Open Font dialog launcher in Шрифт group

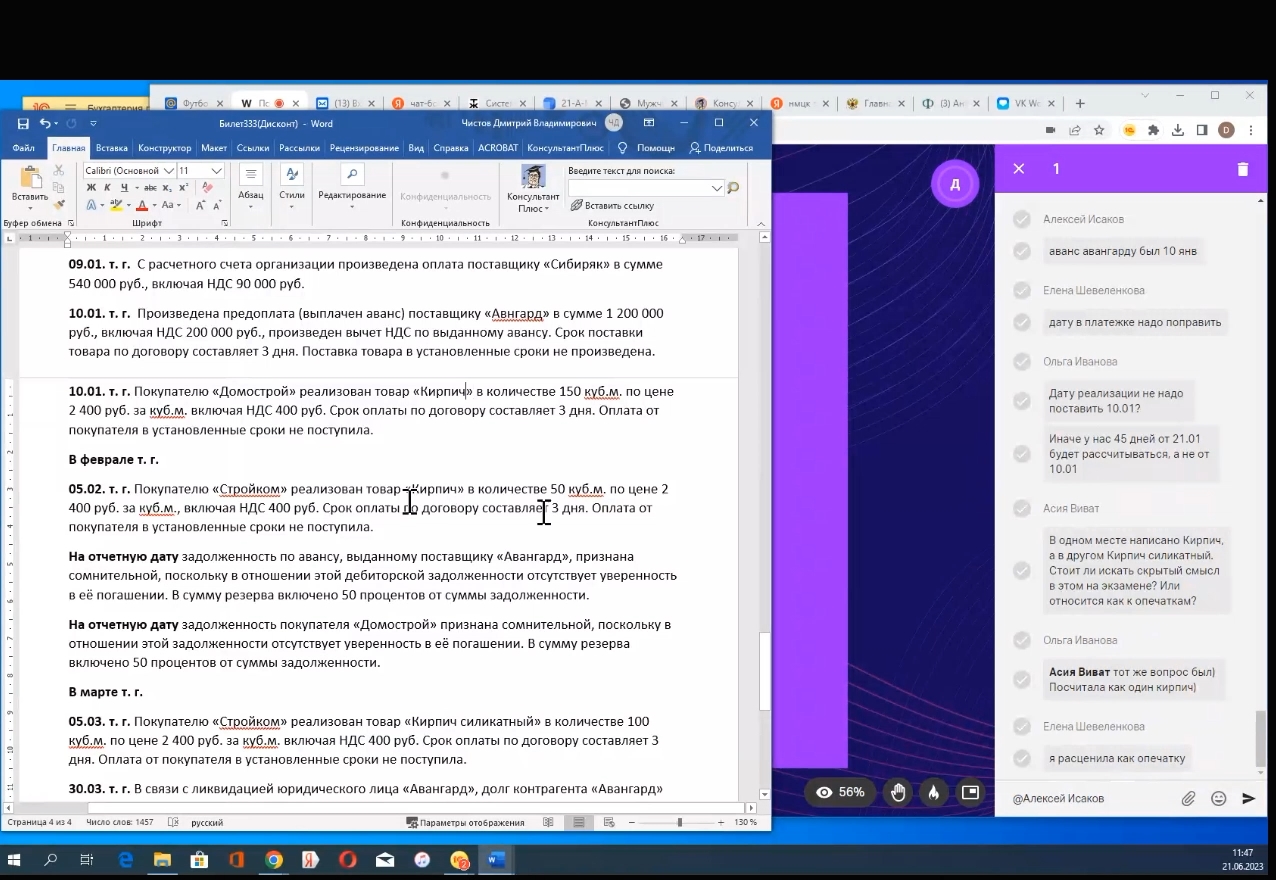[x=223, y=223]
